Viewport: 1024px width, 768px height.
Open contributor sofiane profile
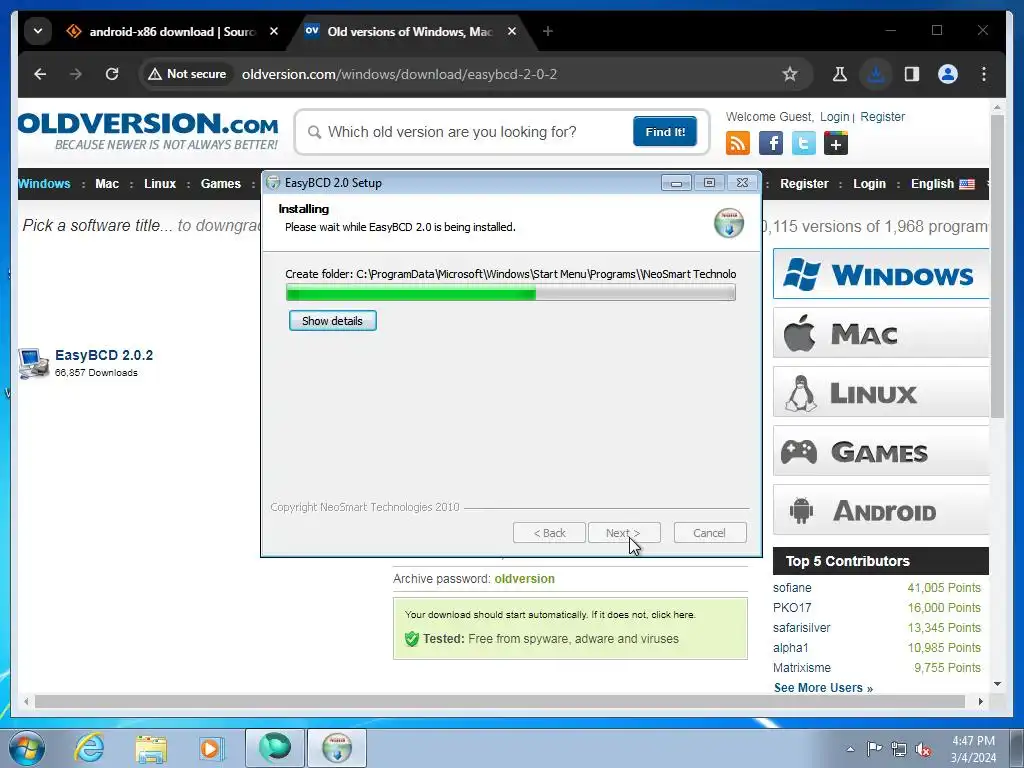pyautogui.click(x=792, y=588)
